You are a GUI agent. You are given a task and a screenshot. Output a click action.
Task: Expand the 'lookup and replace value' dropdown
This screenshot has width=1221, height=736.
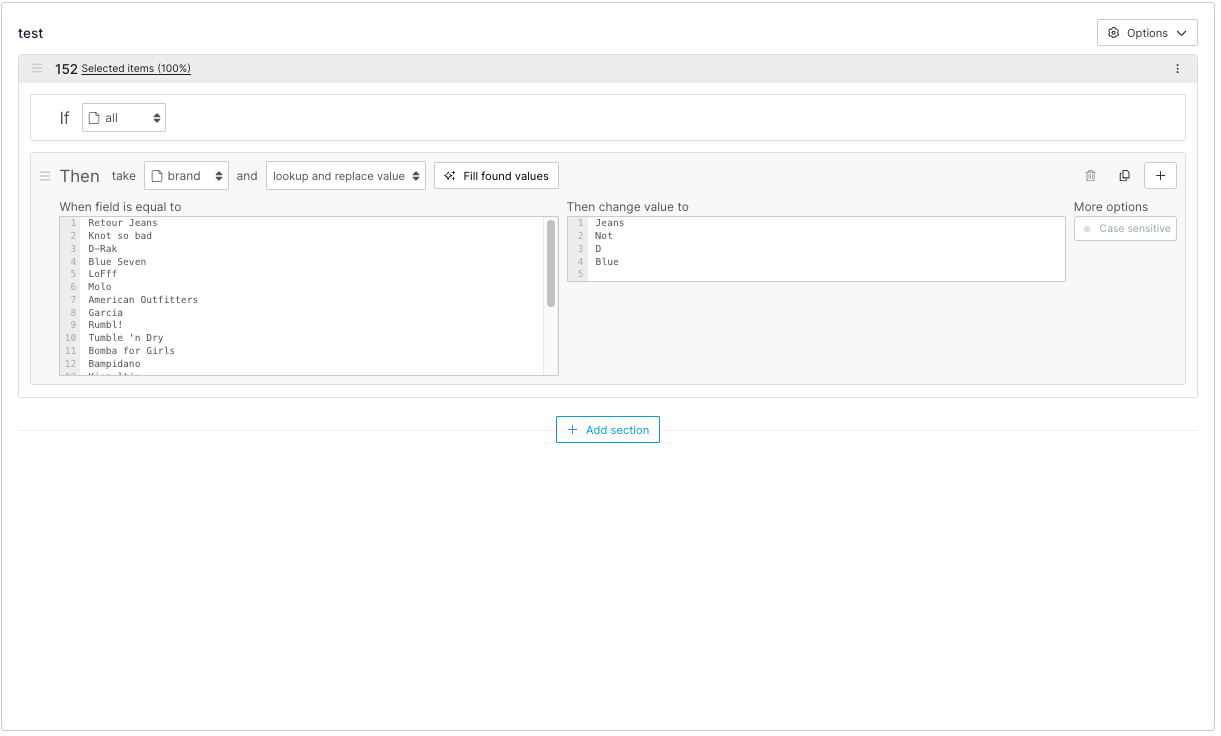tap(345, 176)
